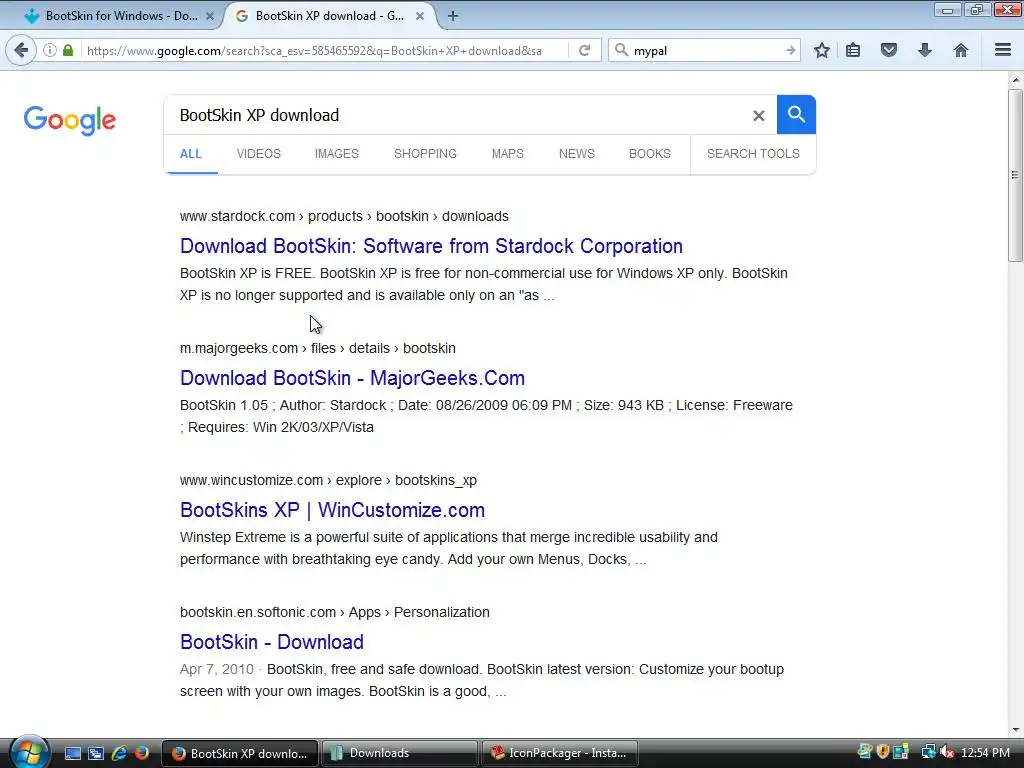This screenshot has height=768, width=1024.
Task: Switch to VIDEOS results
Action: (x=259, y=154)
